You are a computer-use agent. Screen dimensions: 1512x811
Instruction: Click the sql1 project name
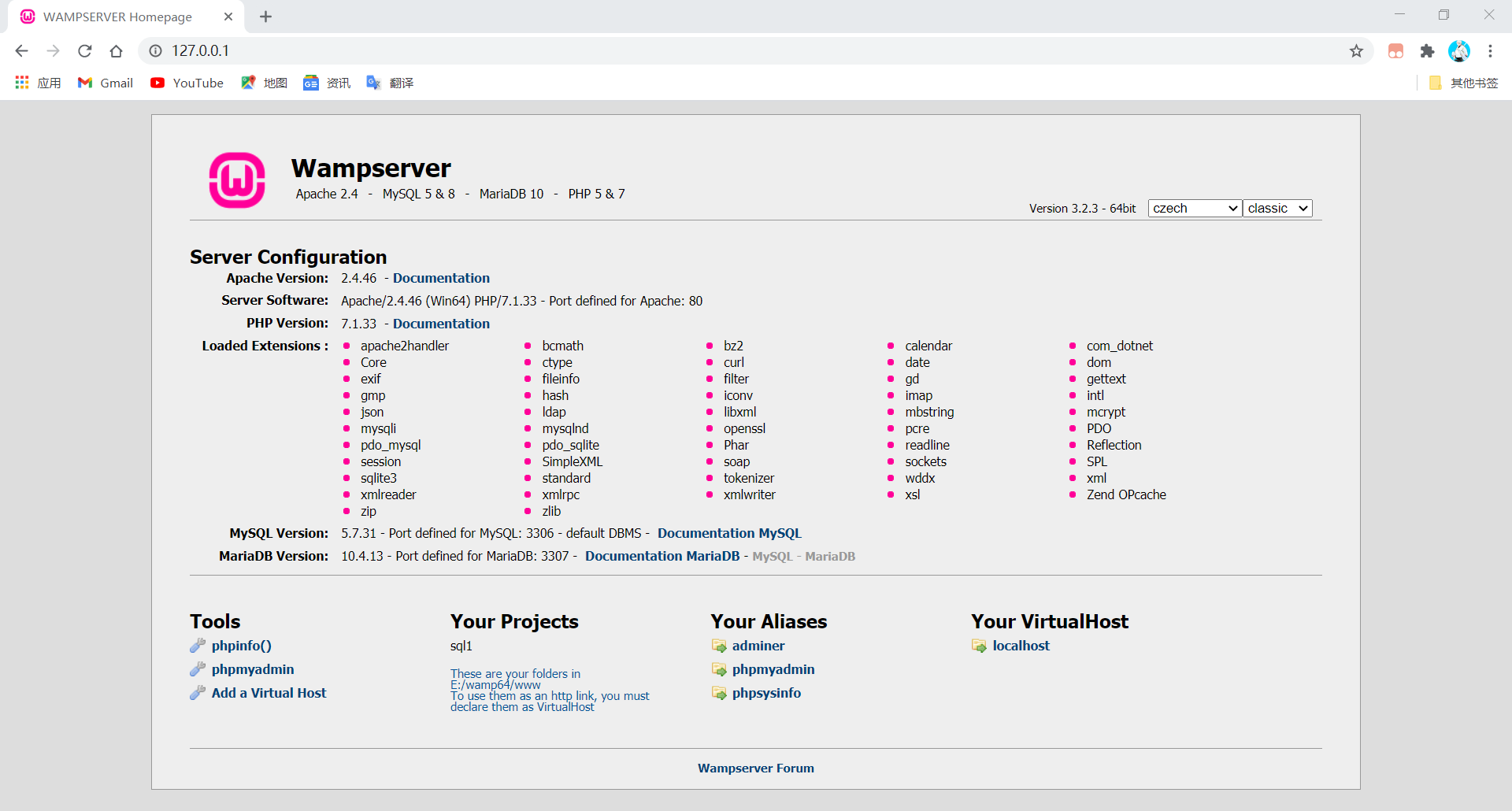461,646
